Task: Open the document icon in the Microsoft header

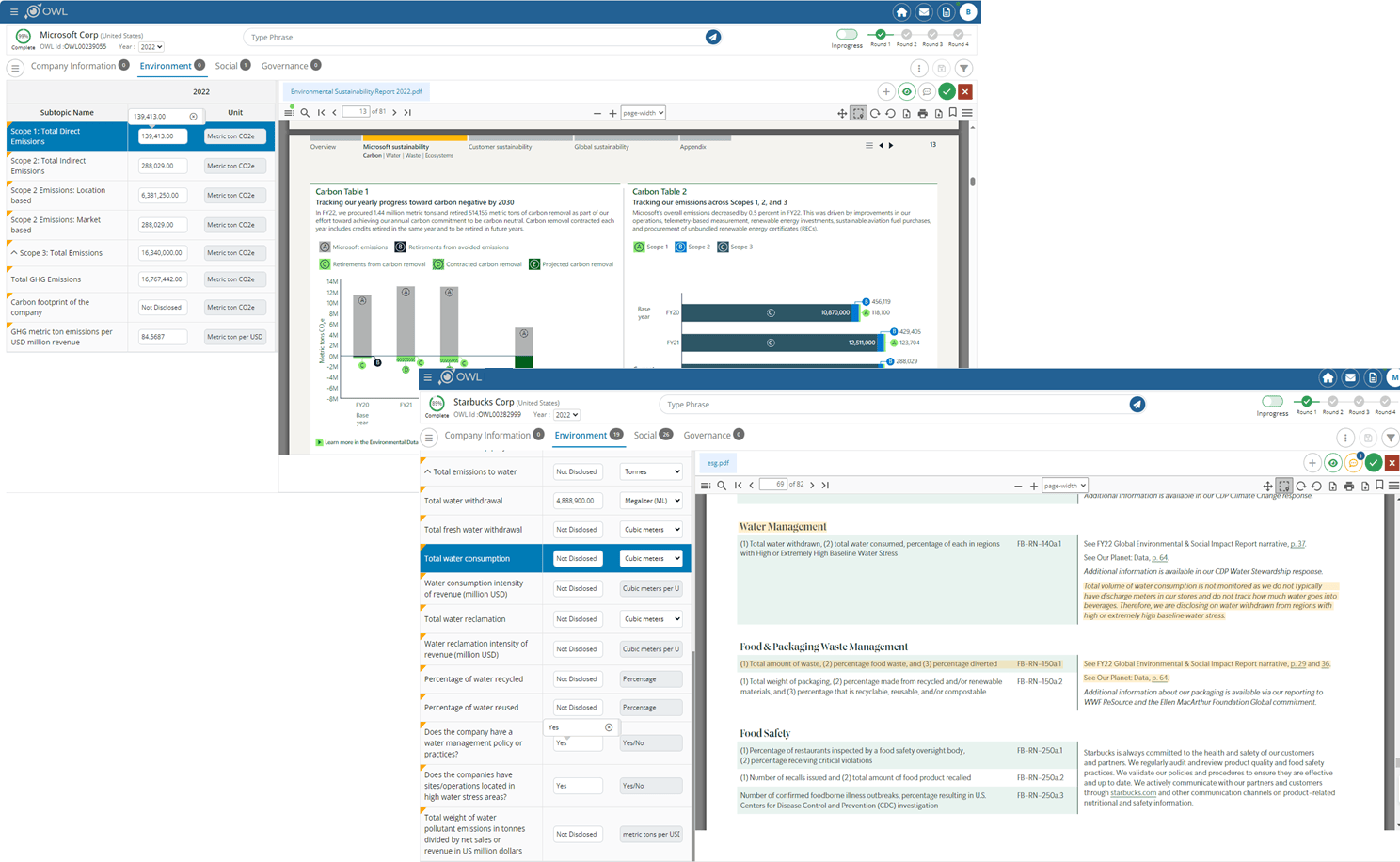Action: pyautogui.click(x=946, y=12)
